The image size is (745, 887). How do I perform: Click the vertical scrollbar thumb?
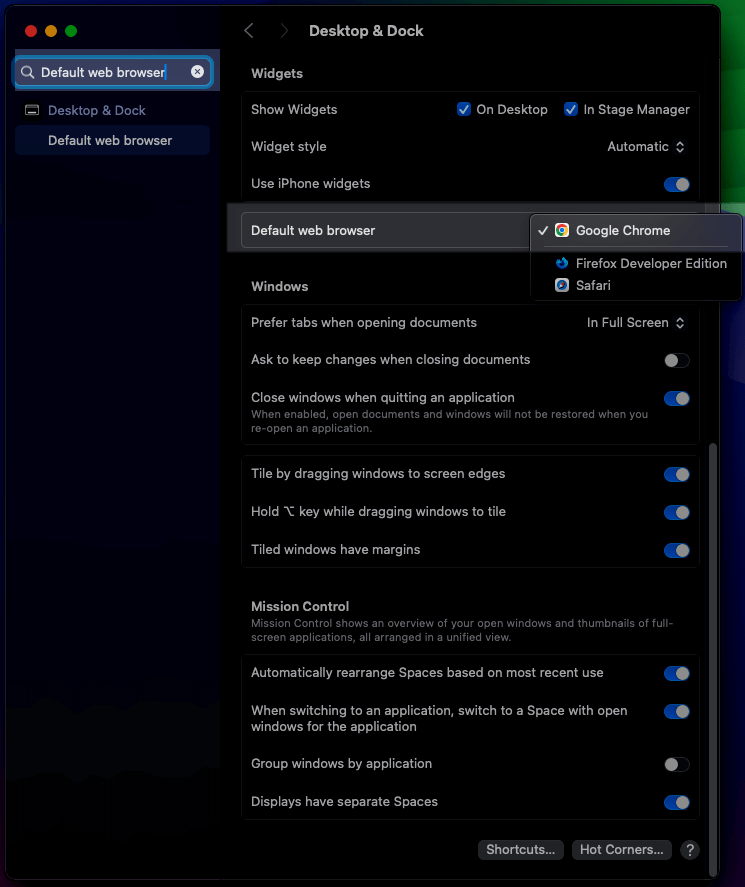point(713,659)
